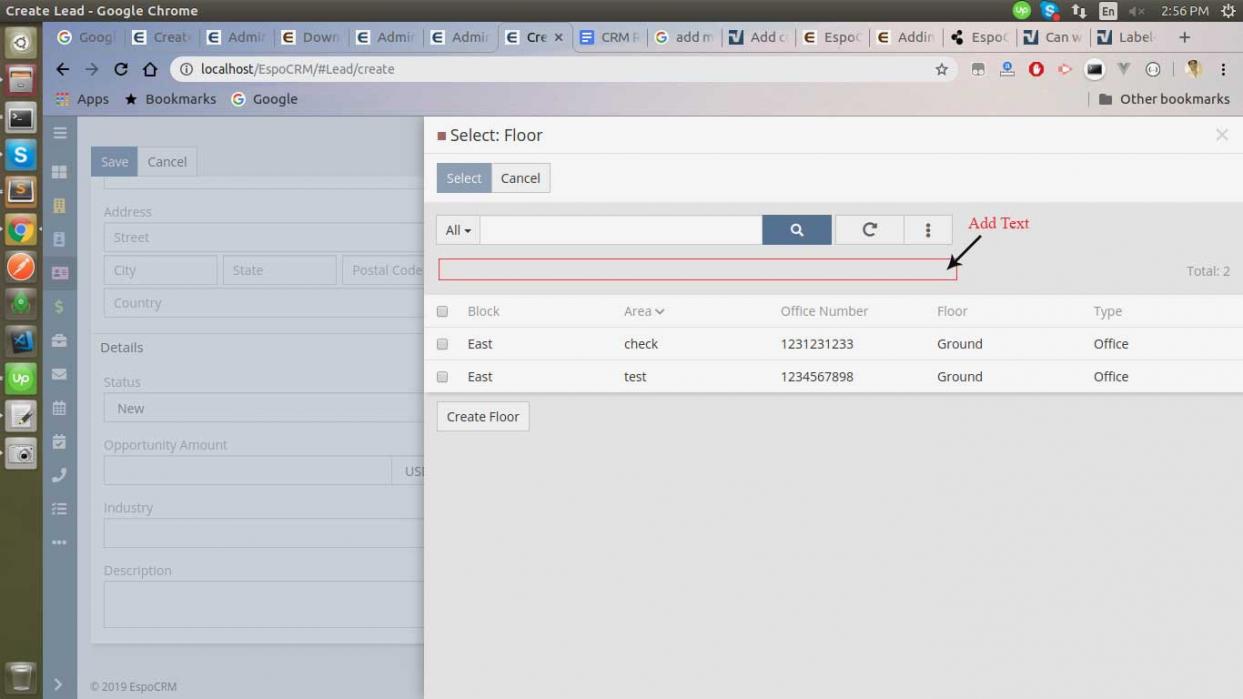Click the refresh reset icon button
This screenshot has width=1243, height=699.
[869, 230]
